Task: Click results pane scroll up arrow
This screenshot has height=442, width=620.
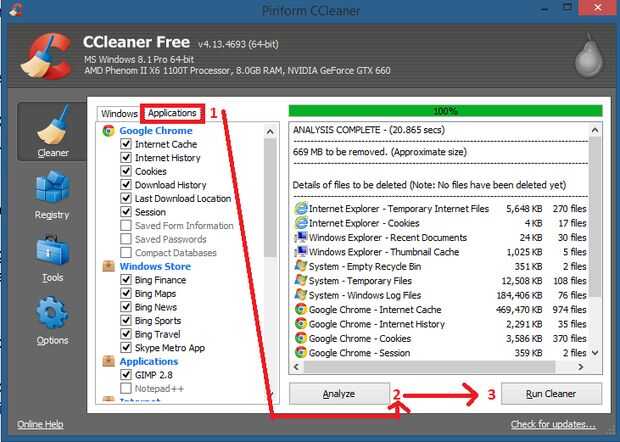Action: point(595,130)
